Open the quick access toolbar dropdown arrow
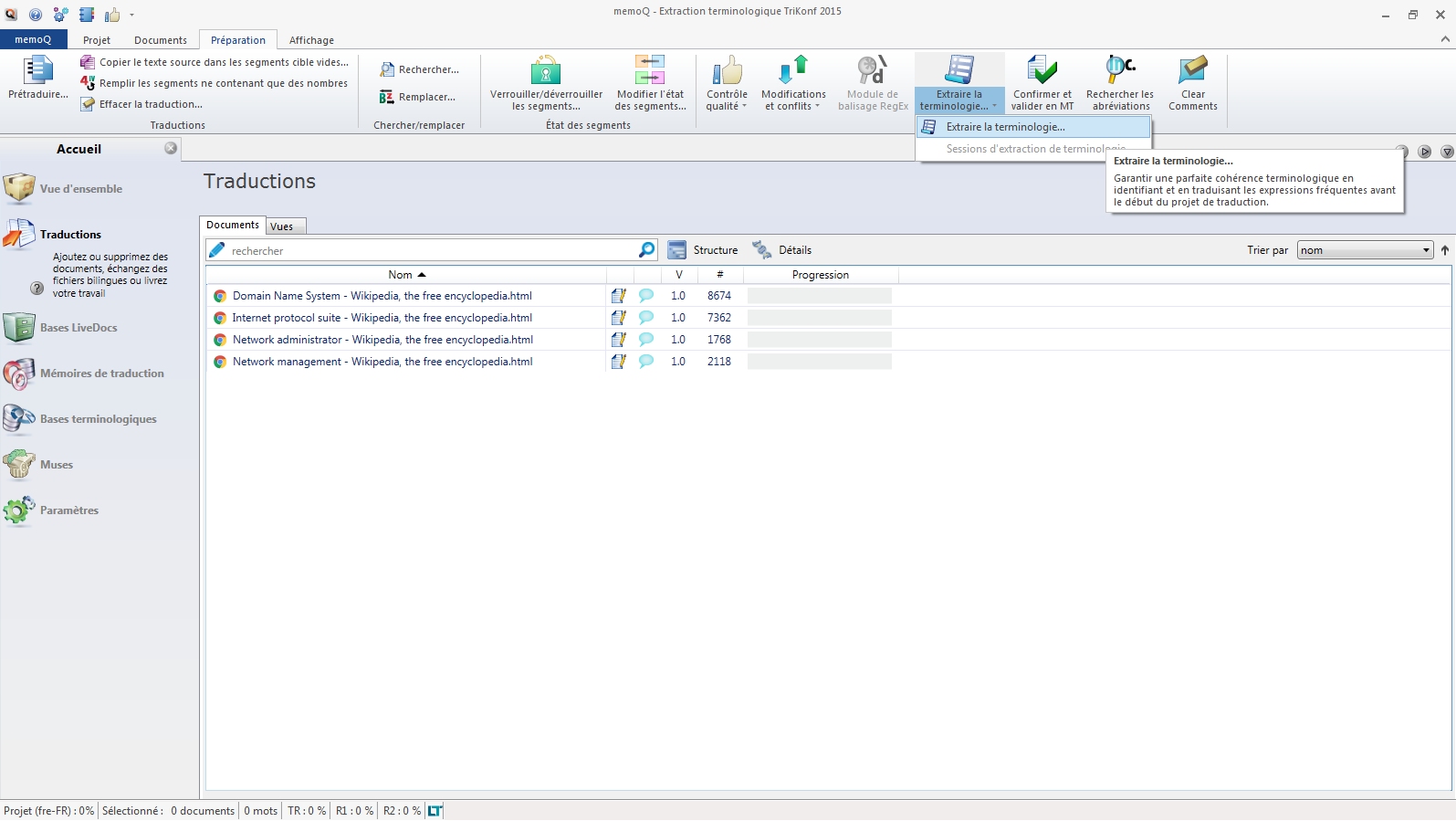1456x821 pixels. point(132,15)
